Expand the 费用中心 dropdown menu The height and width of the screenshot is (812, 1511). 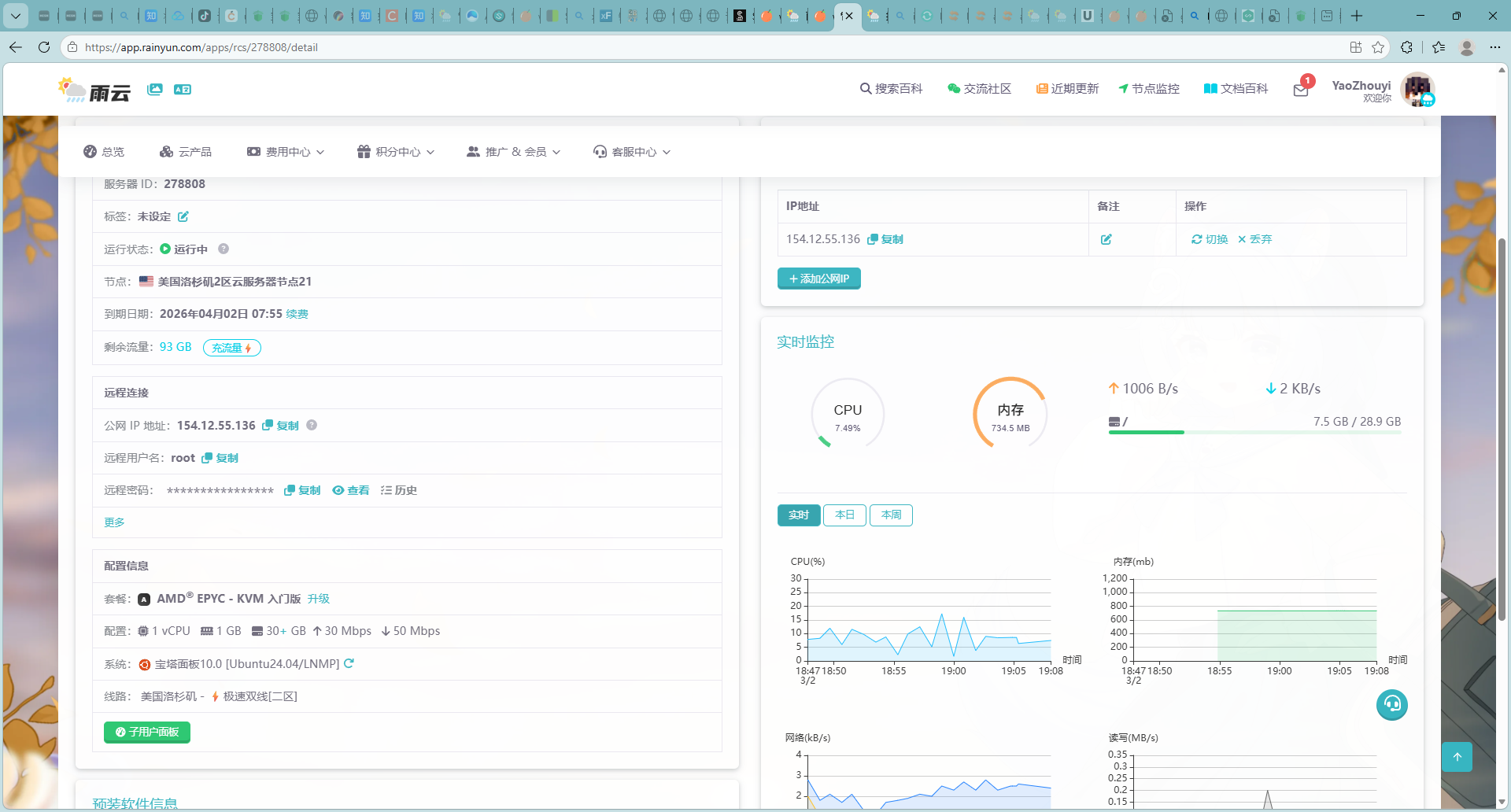(x=286, y=152)
